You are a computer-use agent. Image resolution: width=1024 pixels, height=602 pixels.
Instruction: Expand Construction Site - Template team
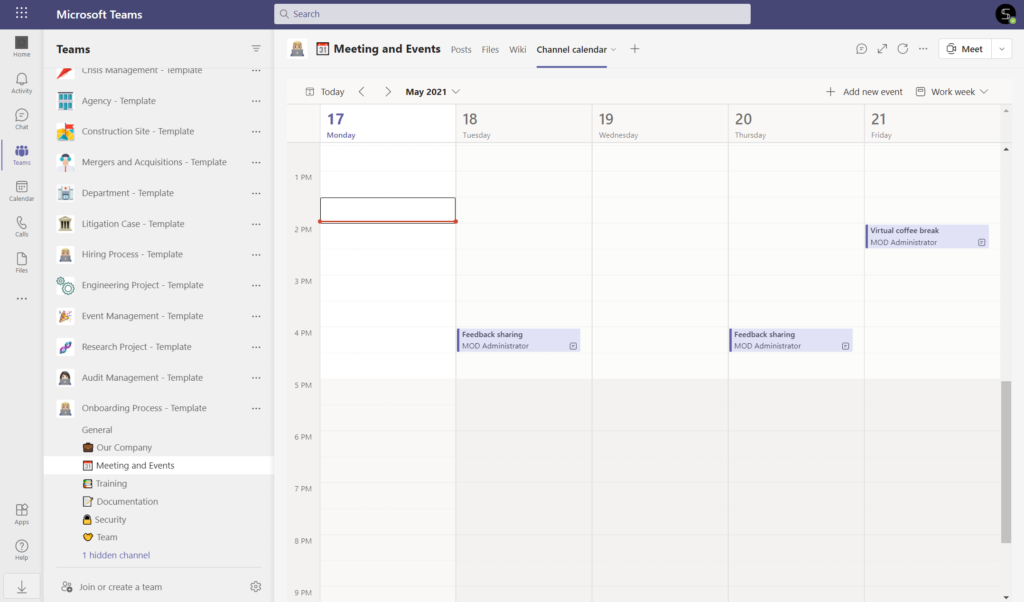pyautogui.click(x=138, y=131)
